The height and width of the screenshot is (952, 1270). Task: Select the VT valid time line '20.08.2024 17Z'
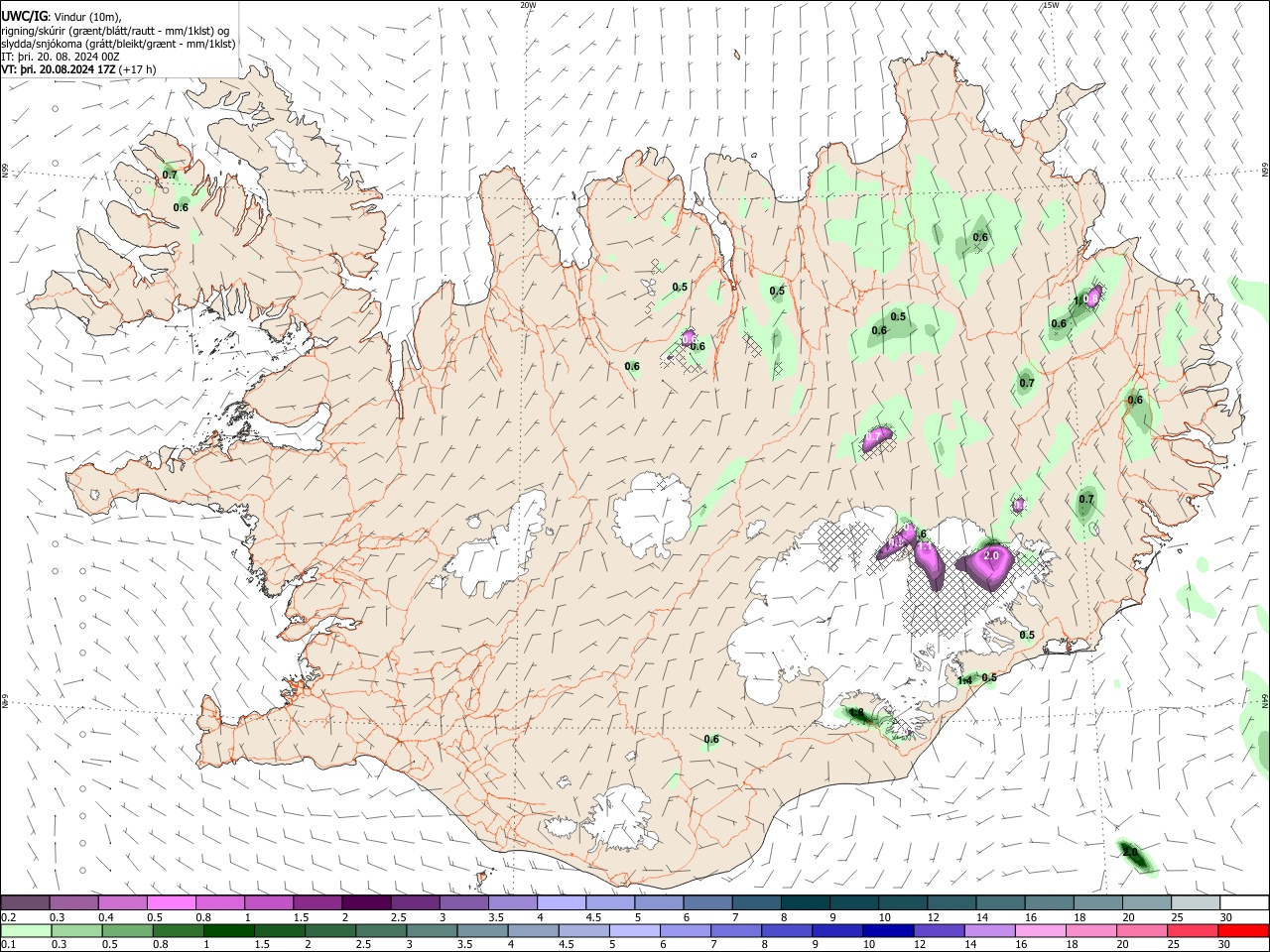[78, 69]
